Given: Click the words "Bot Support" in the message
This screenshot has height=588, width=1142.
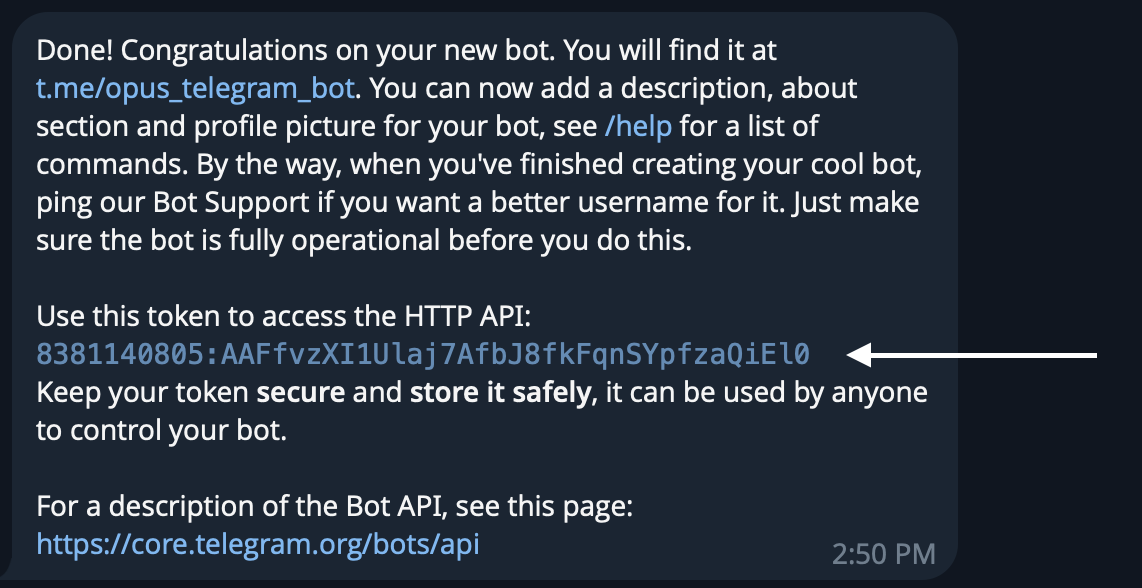Looking at the screenshot, I should click(x=232, y=203).
